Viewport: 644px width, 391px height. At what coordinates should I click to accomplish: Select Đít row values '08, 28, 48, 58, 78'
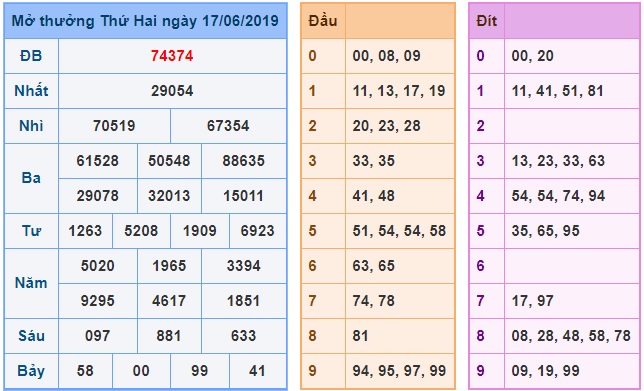(x=571, y=336)
